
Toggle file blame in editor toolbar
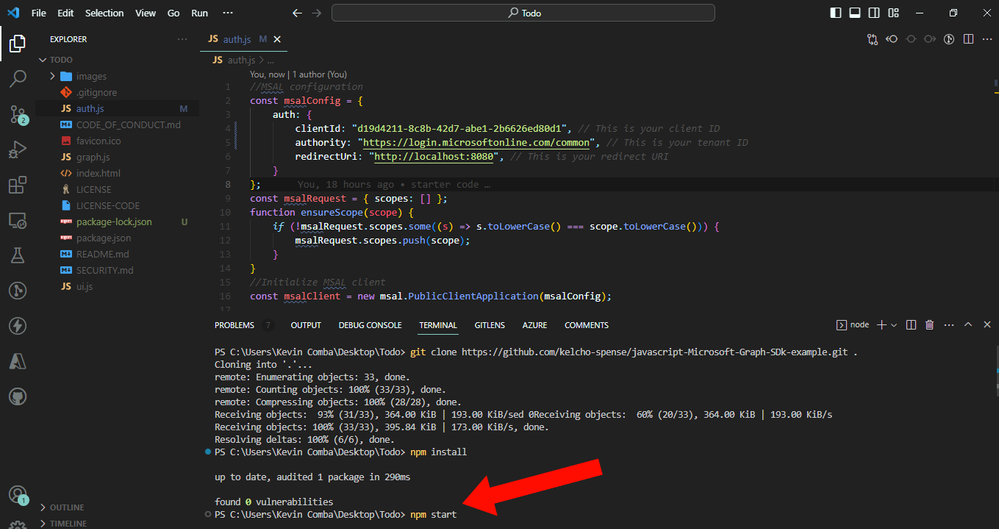[x=949, y=40]
